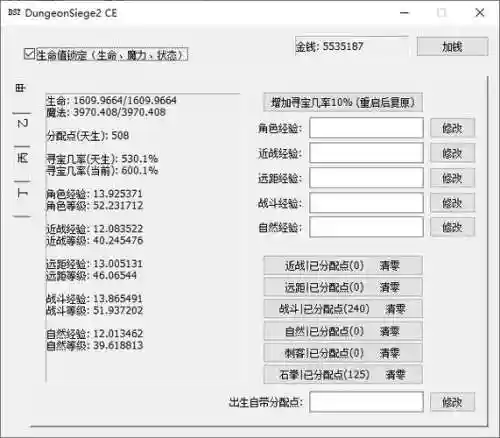Viewport: 500px width, 438px height.
Task: Reset 石拳 allocated points (125)
Action: point(343,375)
